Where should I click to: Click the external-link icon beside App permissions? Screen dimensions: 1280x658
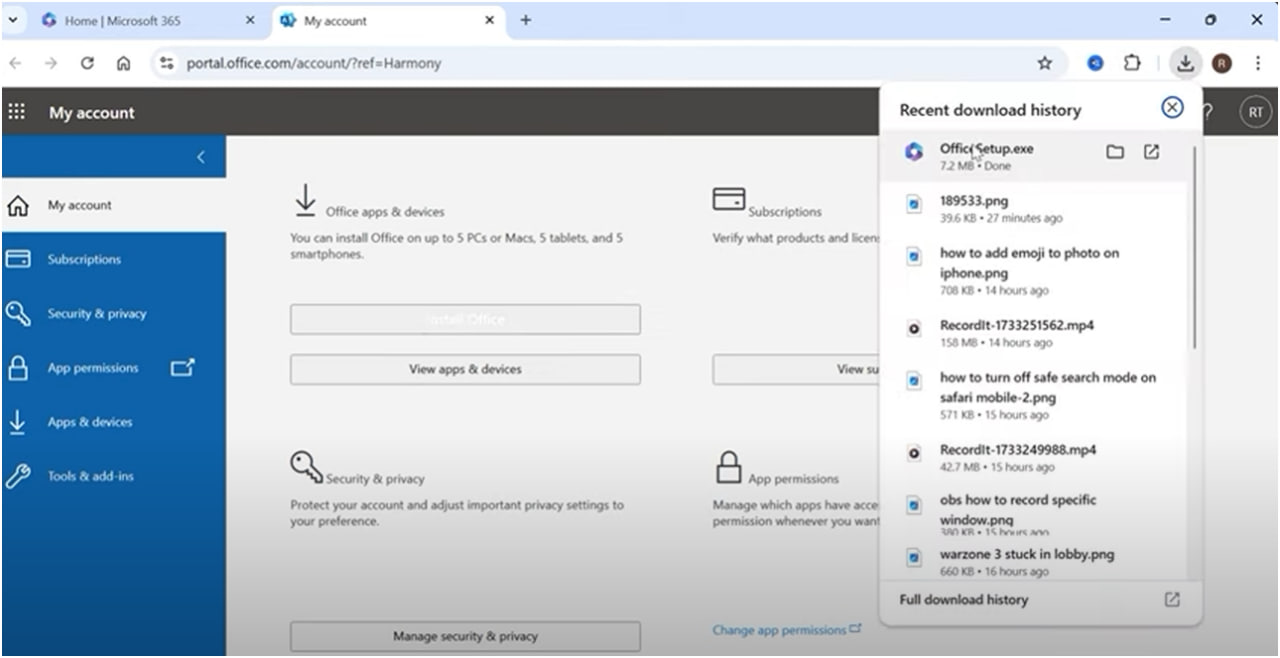tap(182, 368)
